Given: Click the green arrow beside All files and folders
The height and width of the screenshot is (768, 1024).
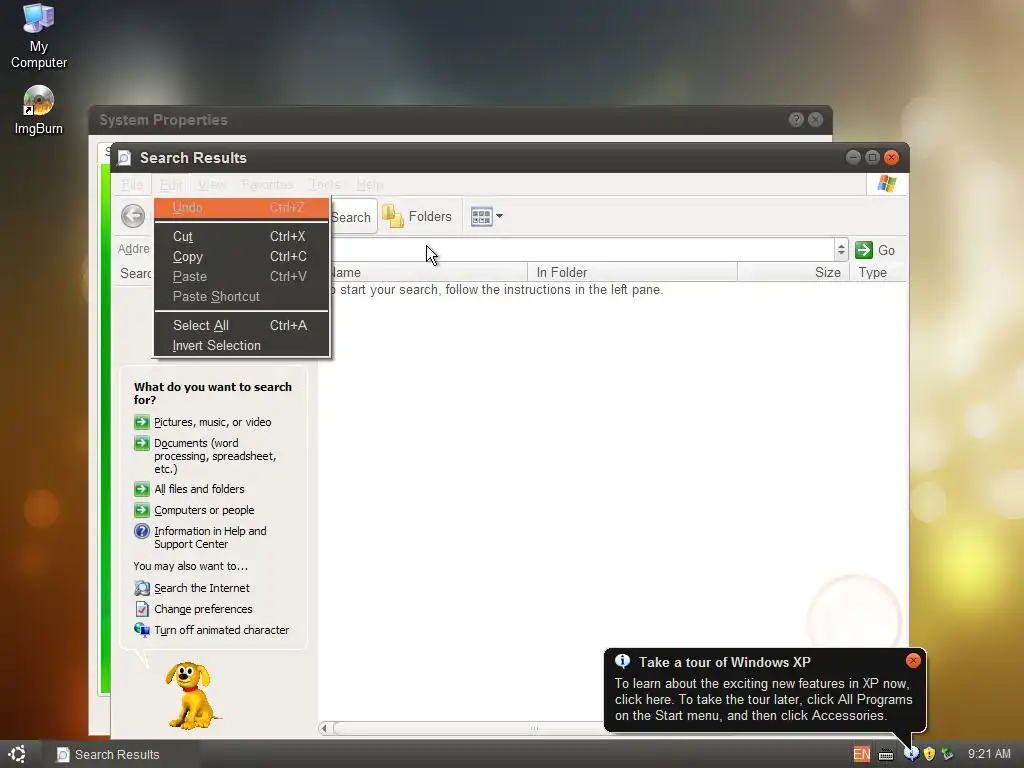Looking at the screenshot, I should [x=142, y=489].
